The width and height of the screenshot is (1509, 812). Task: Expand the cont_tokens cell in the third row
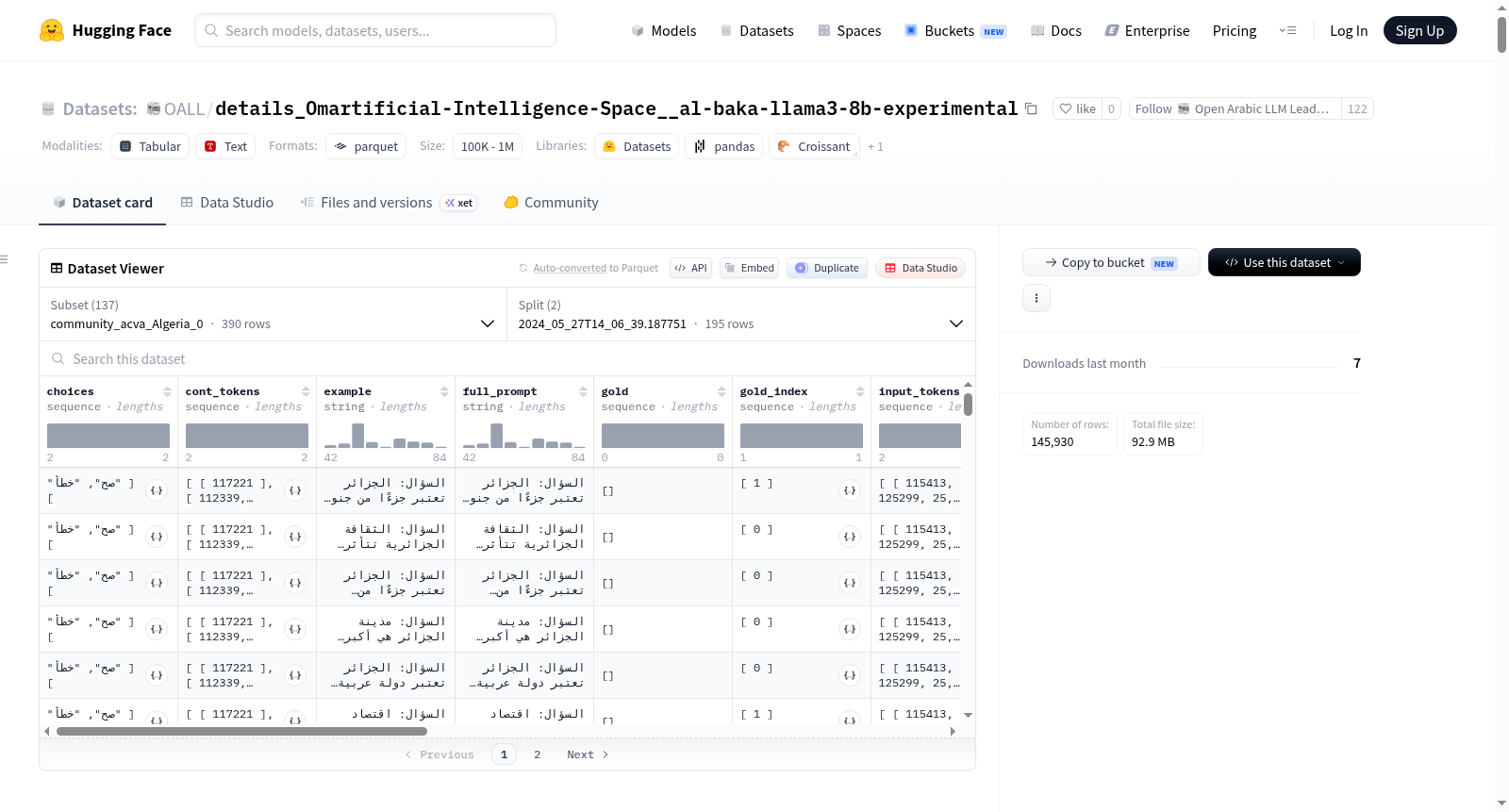[x=295, y=583]
